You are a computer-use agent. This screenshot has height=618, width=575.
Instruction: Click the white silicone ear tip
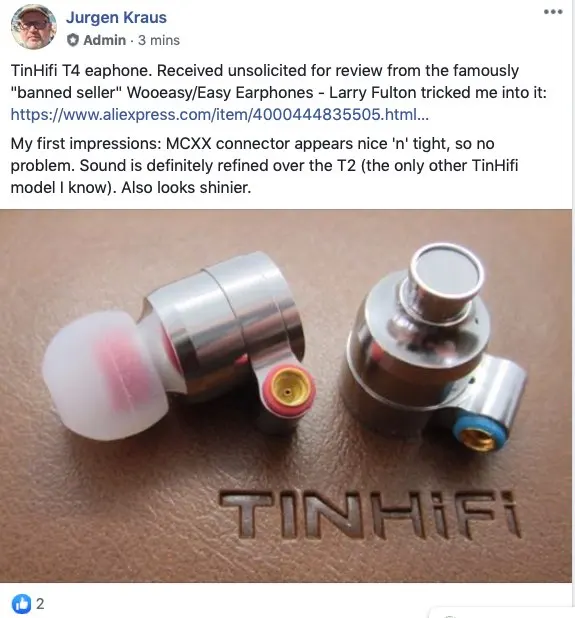click(x=106, y=374)
